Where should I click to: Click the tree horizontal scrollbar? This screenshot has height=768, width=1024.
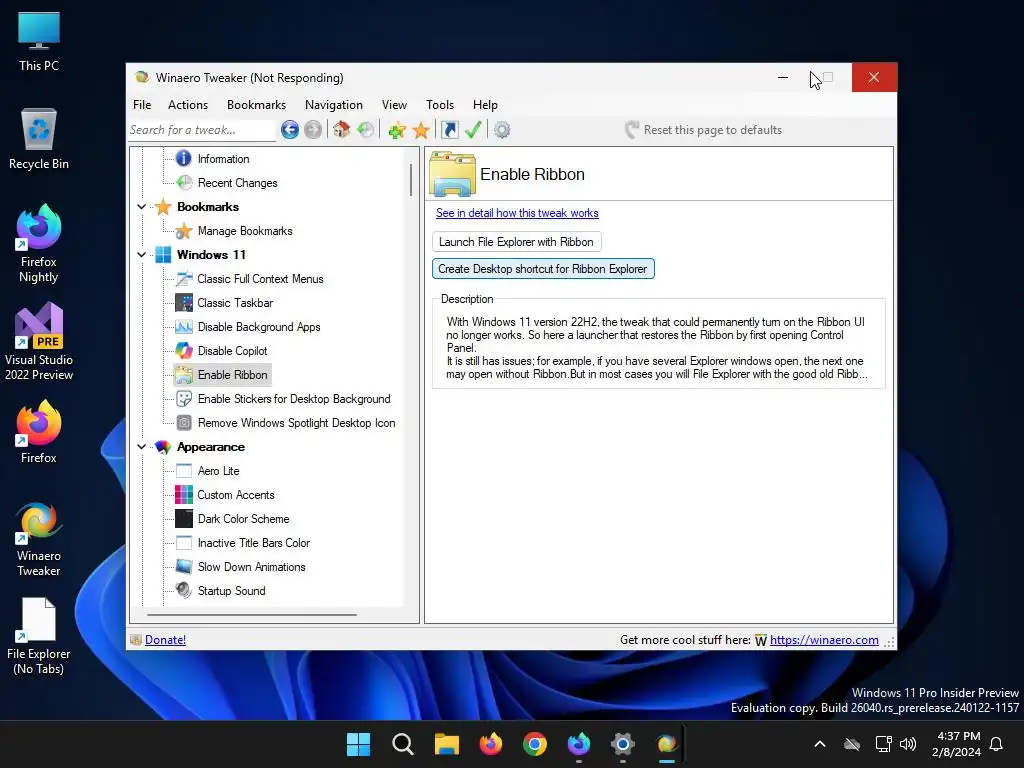pos(251,615)
